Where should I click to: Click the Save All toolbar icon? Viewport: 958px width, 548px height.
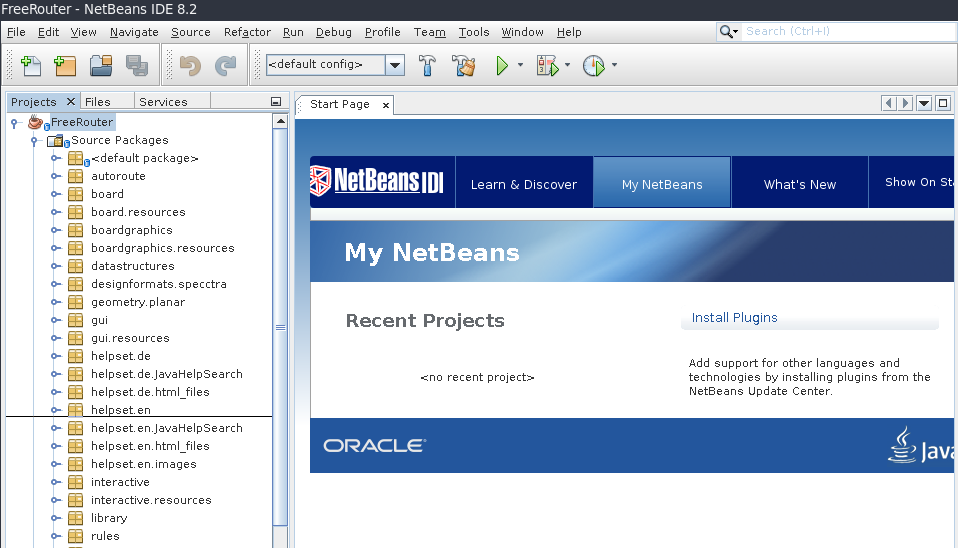coord(137,65)
